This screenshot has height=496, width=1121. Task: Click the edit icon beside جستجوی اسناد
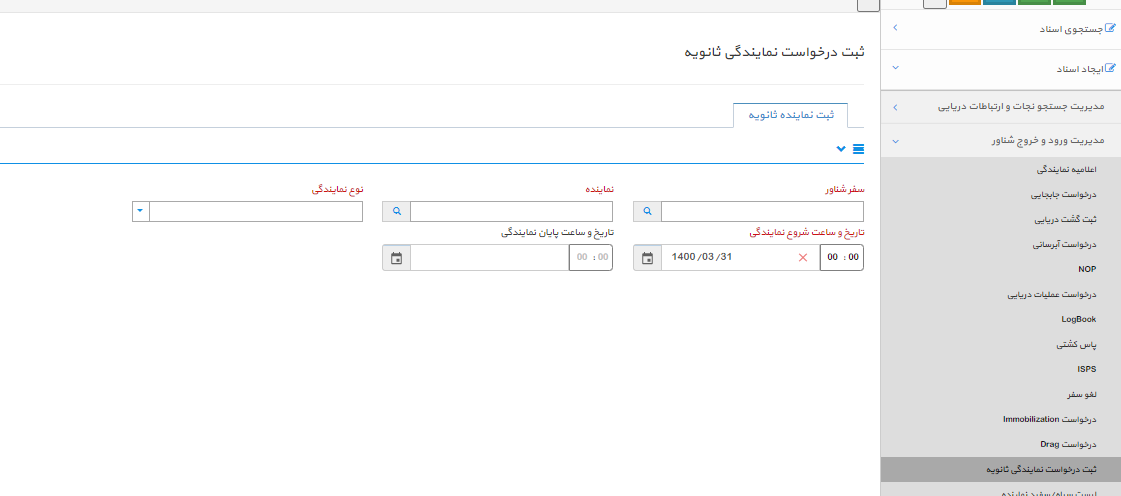[1110, 29]
